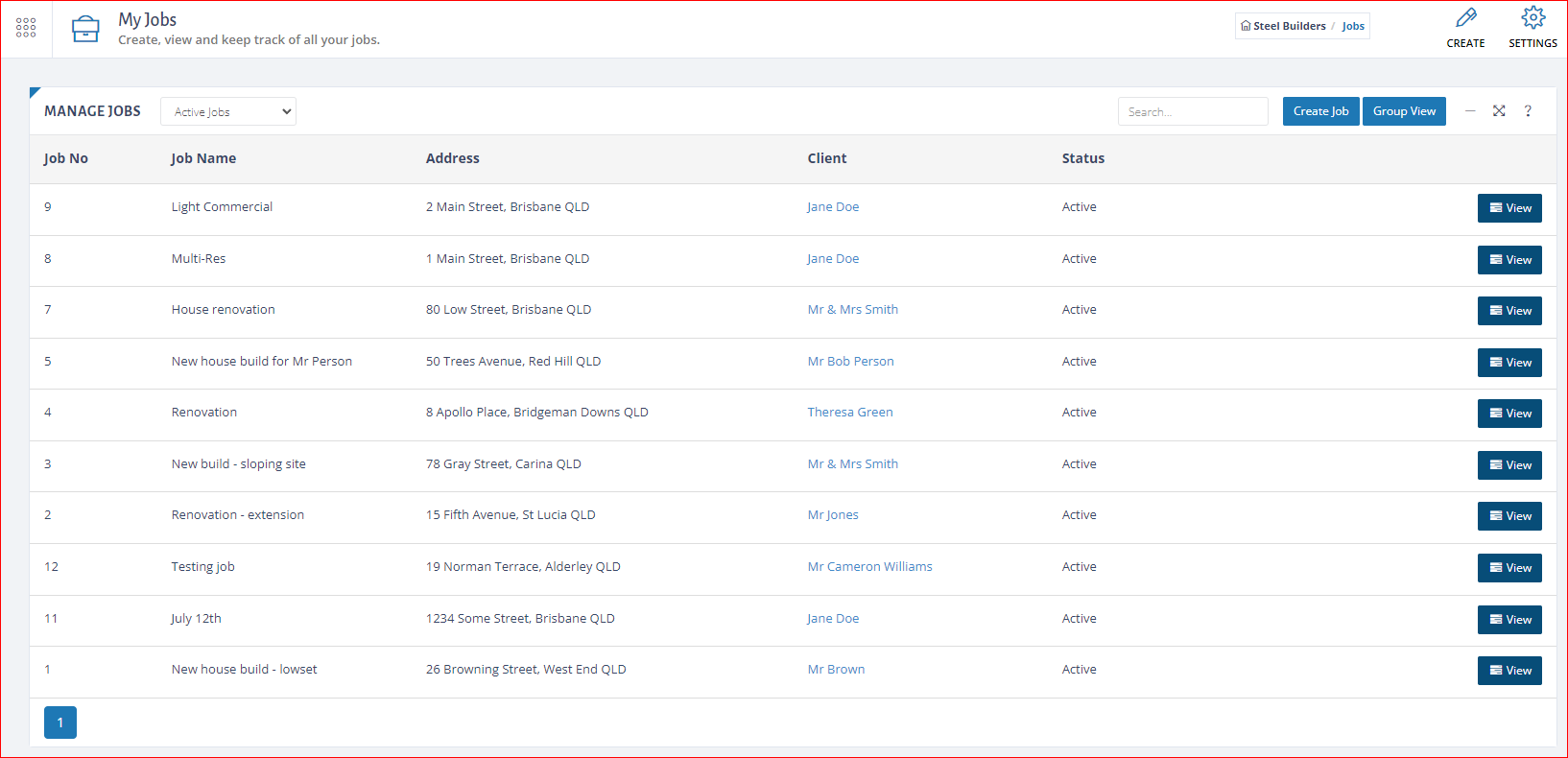Click the Create Job button
Viewport: 1568px width, 758px height.
pos(1320,111)
